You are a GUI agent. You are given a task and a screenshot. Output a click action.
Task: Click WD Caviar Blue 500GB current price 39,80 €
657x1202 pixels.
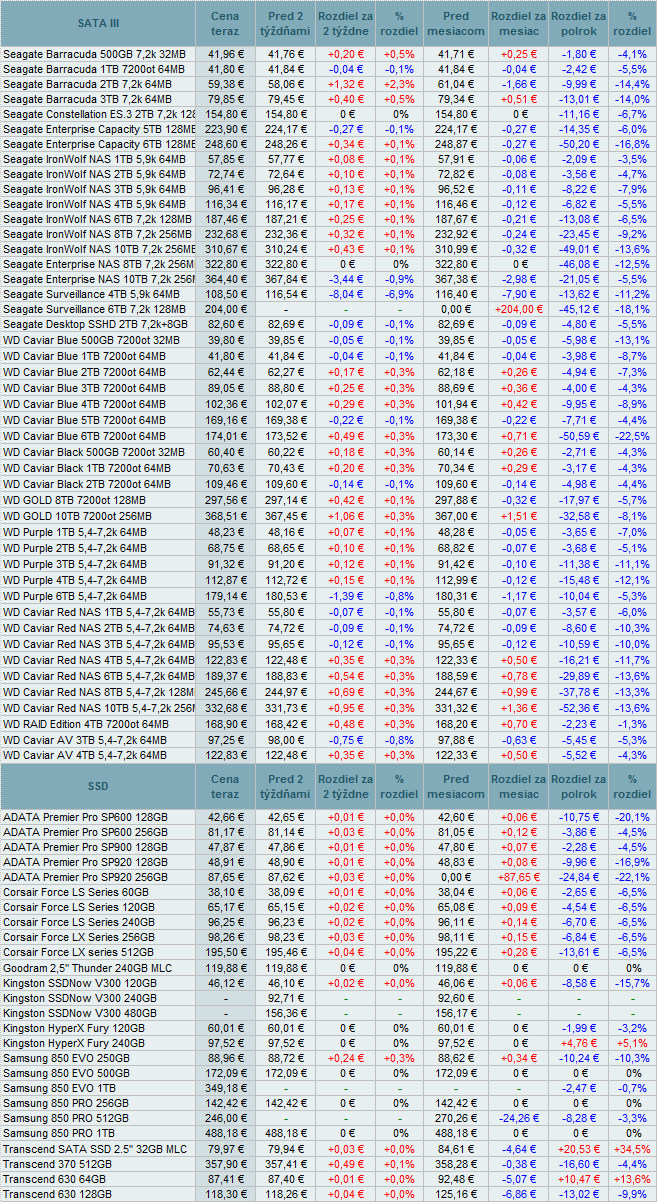226,340
